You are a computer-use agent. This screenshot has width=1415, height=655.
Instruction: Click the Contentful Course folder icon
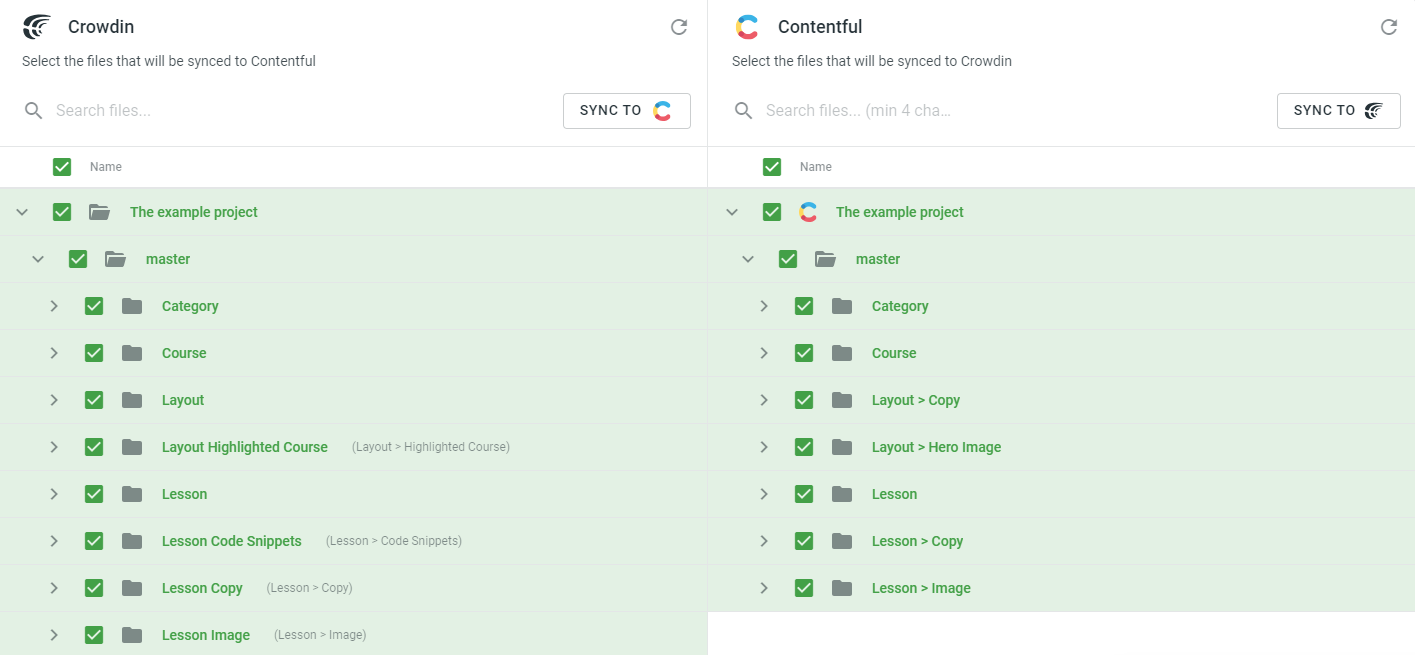842,353
